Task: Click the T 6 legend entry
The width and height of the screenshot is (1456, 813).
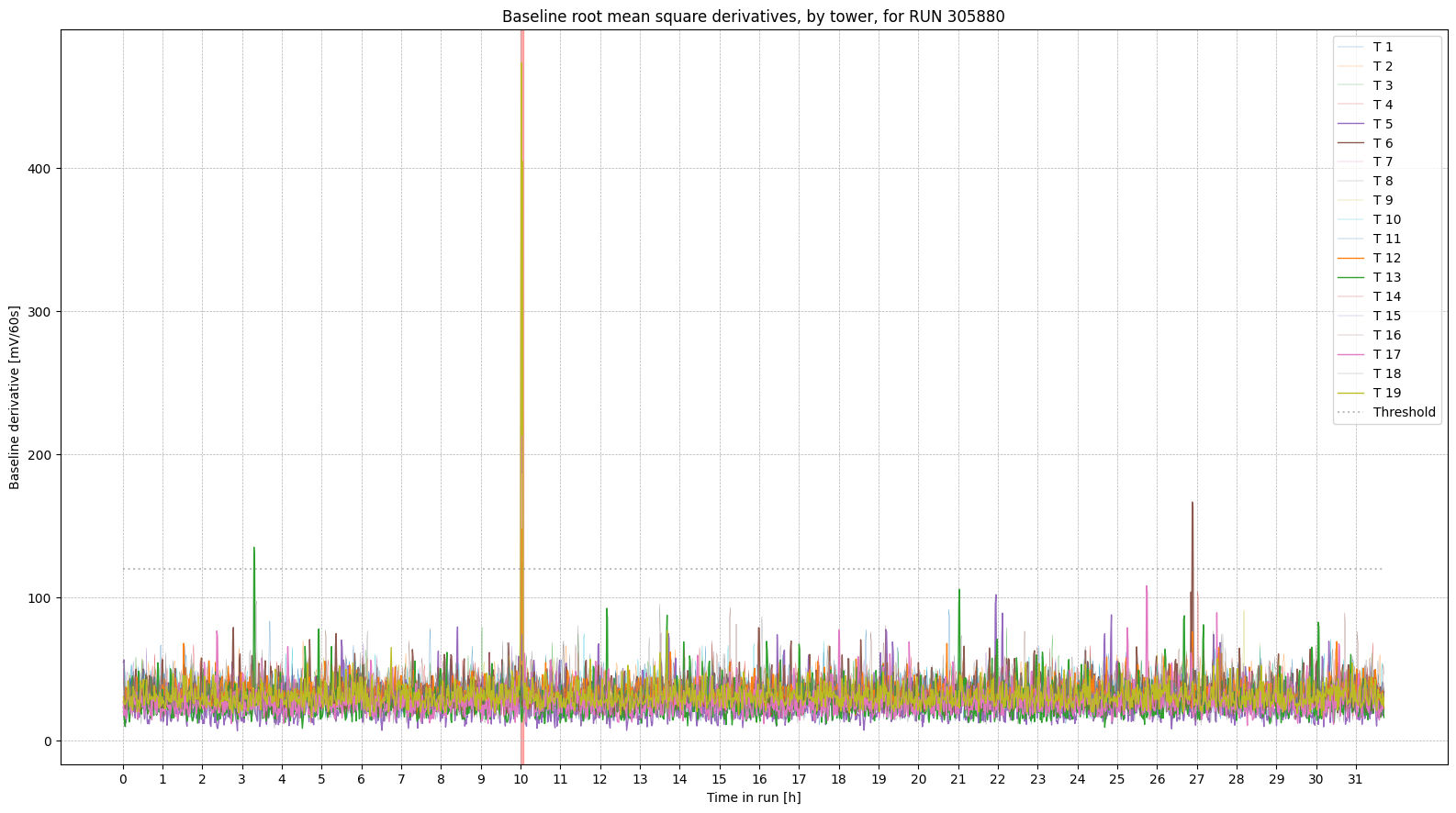Action: [x=1382, y=143]
